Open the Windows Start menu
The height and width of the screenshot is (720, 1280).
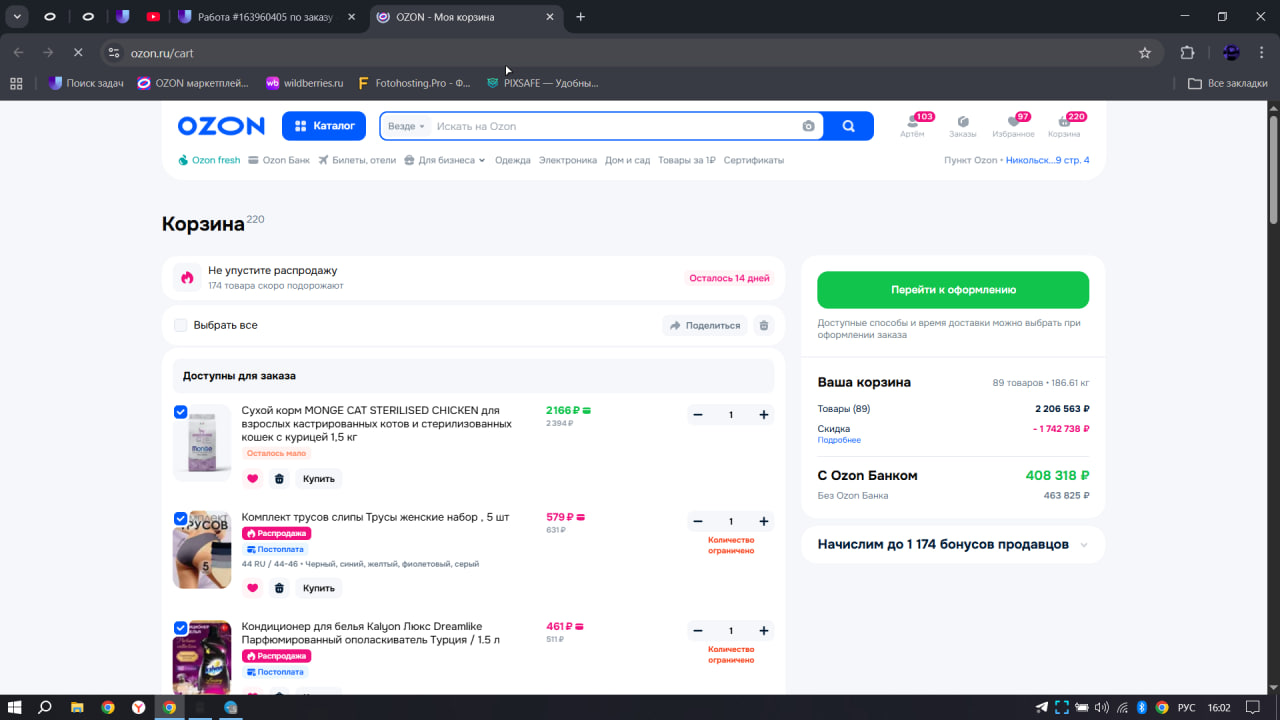(x=16, y=707)
